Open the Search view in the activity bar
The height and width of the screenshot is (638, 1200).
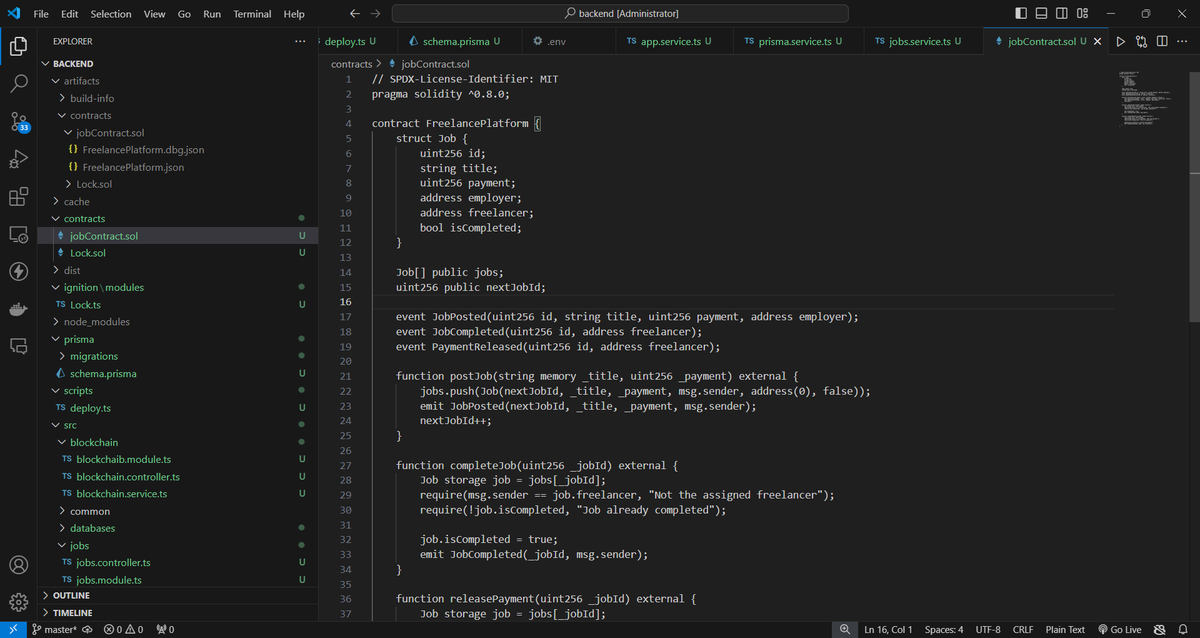click(18, 83)
